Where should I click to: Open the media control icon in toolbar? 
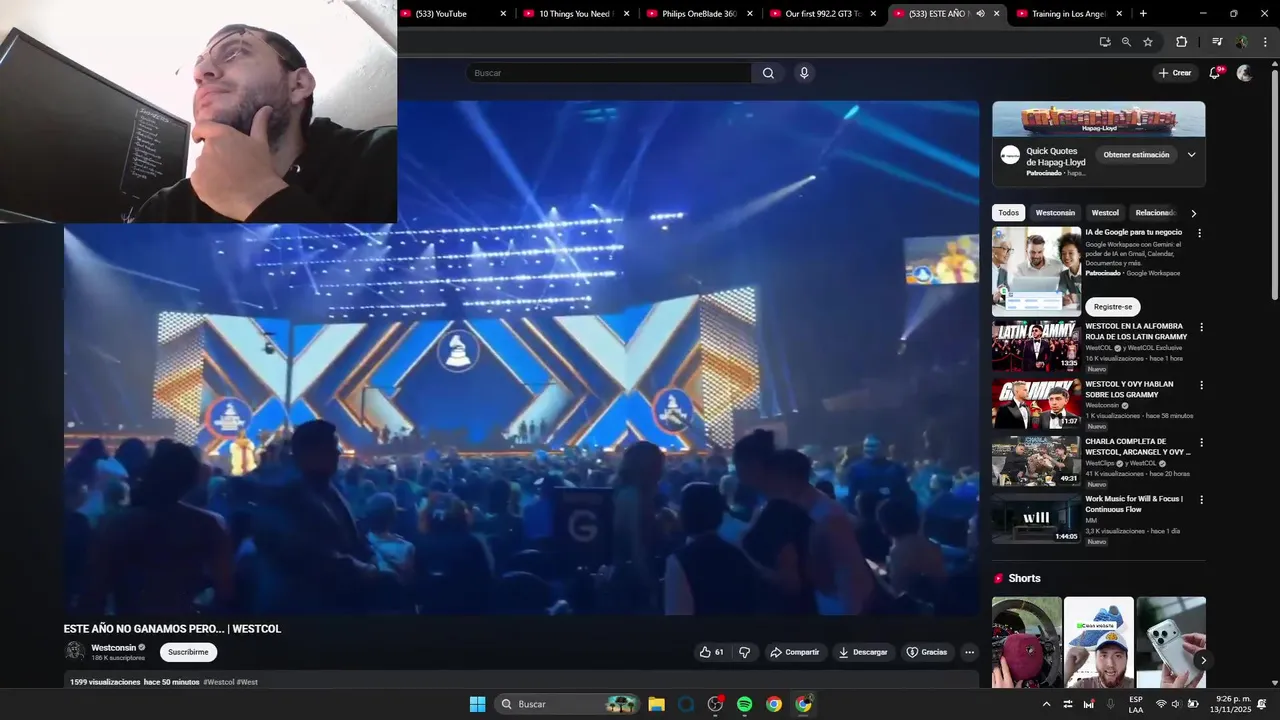point(1217,42)
